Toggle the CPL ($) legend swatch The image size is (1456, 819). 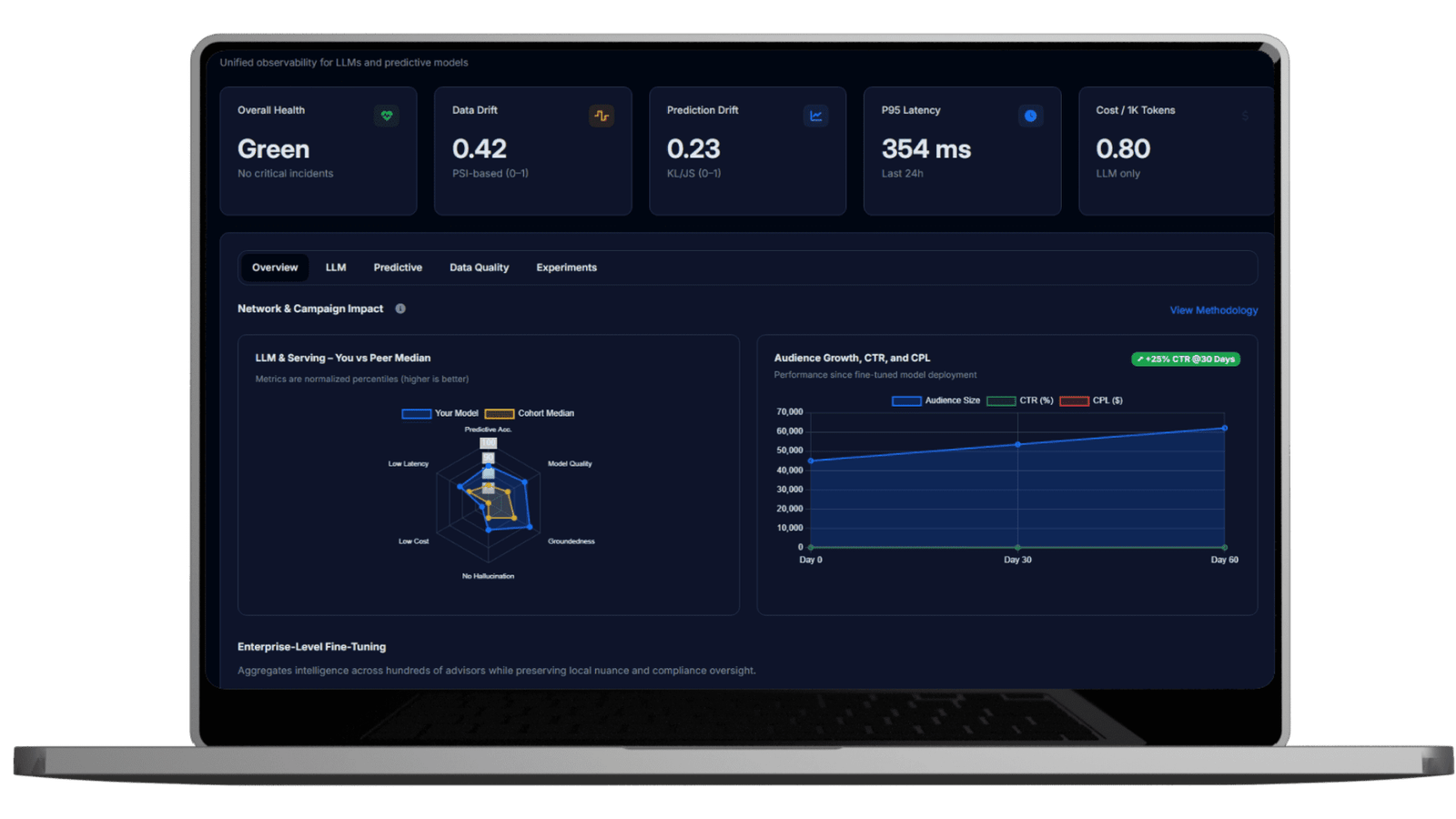[1074, 400]
